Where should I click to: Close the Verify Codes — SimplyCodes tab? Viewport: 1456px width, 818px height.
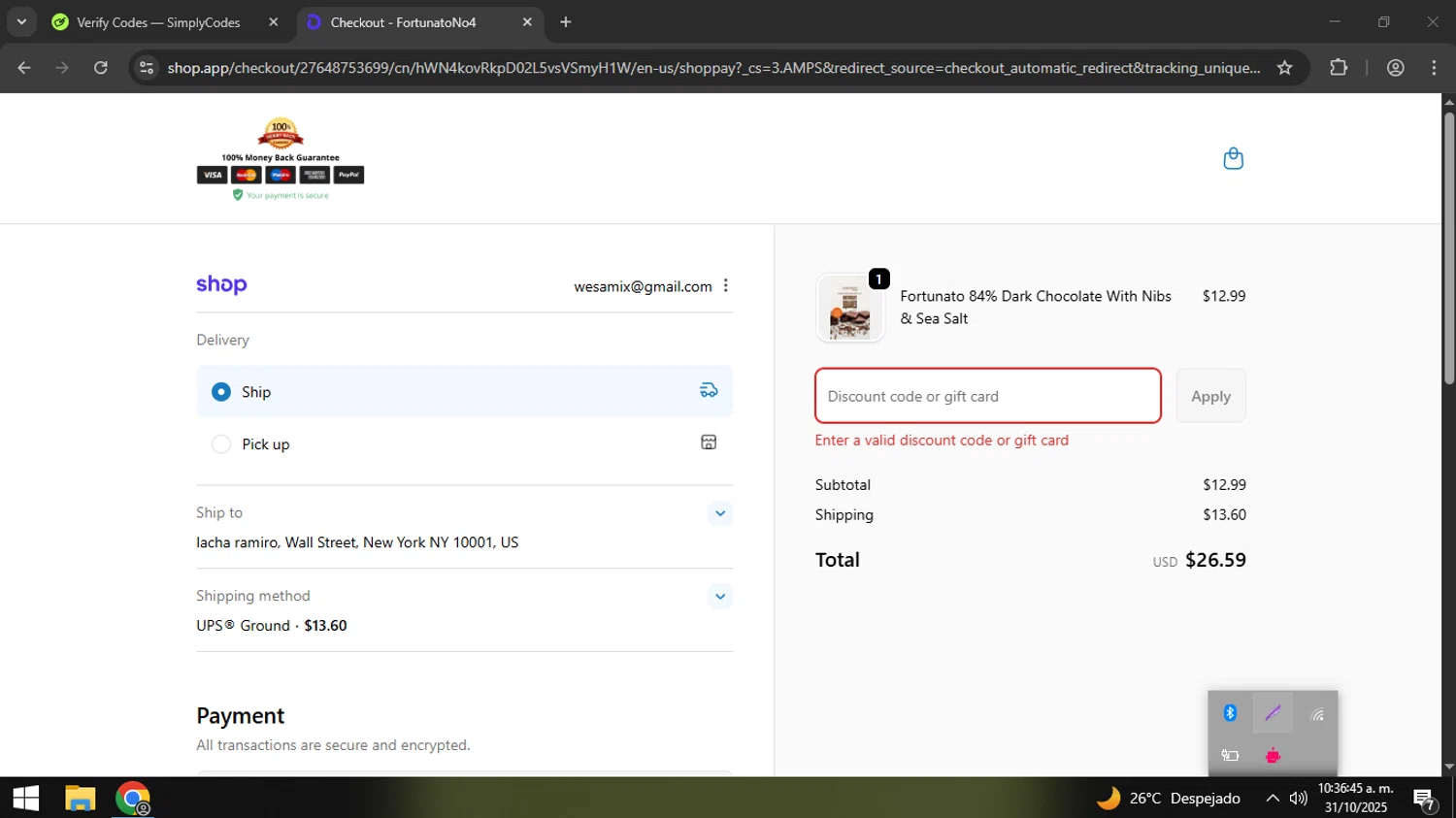pyautogui.click(x=273, y=21)
